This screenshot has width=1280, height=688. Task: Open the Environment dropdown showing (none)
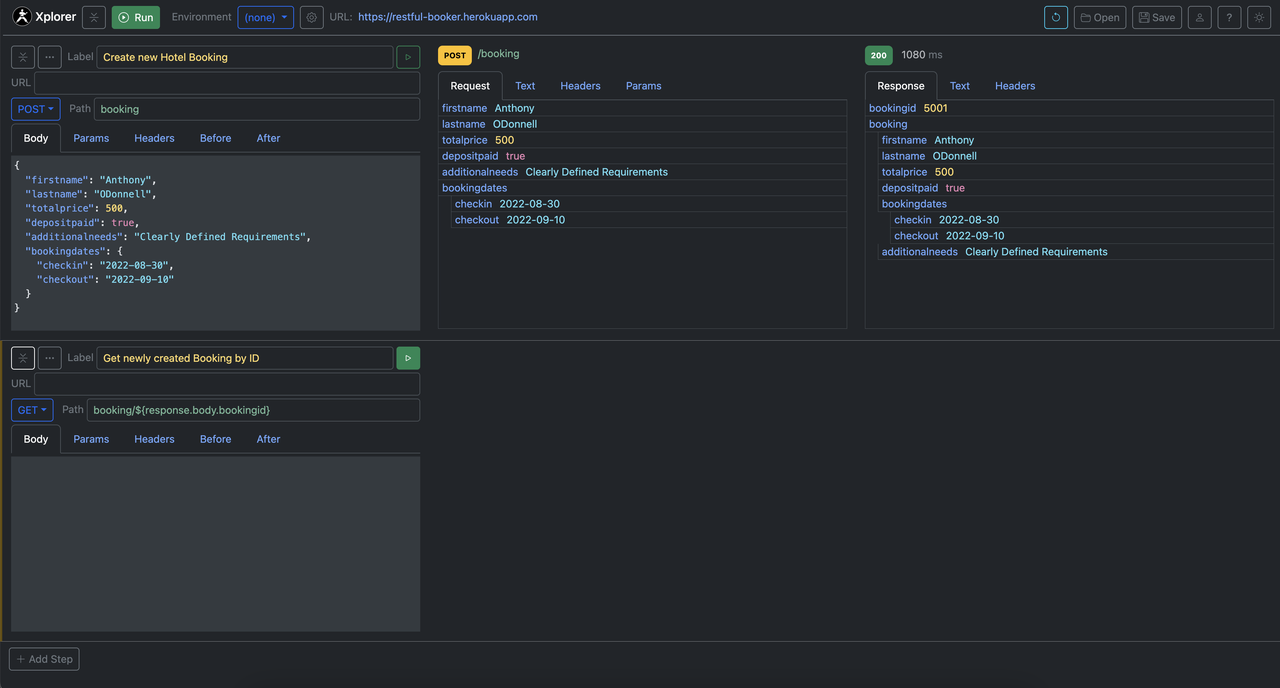point(266,17)
